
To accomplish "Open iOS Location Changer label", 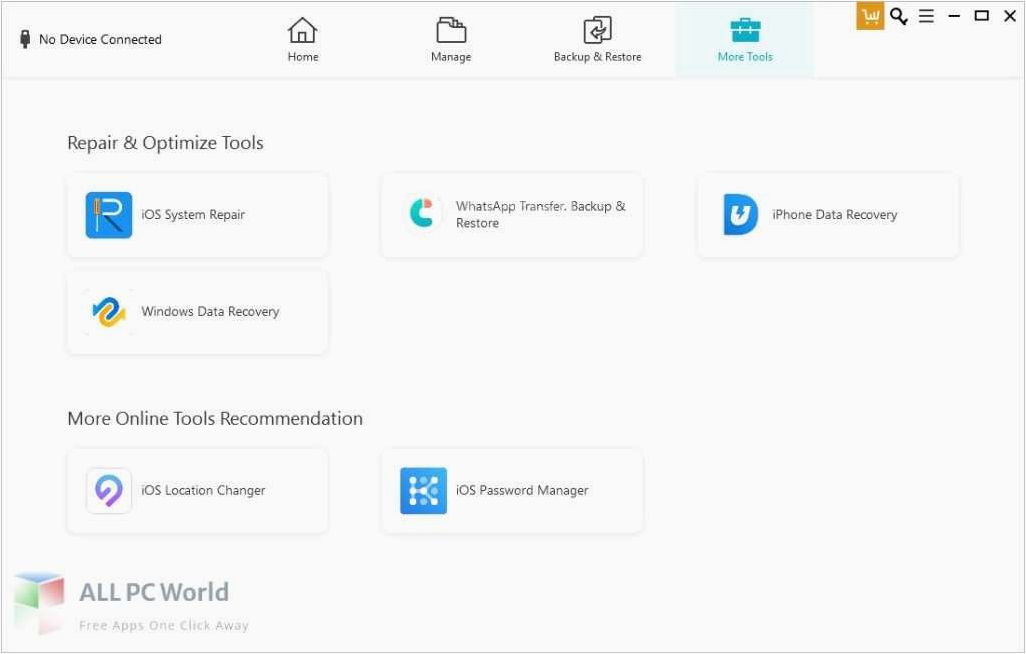I will pyautogui.click(x=203, y=490).
